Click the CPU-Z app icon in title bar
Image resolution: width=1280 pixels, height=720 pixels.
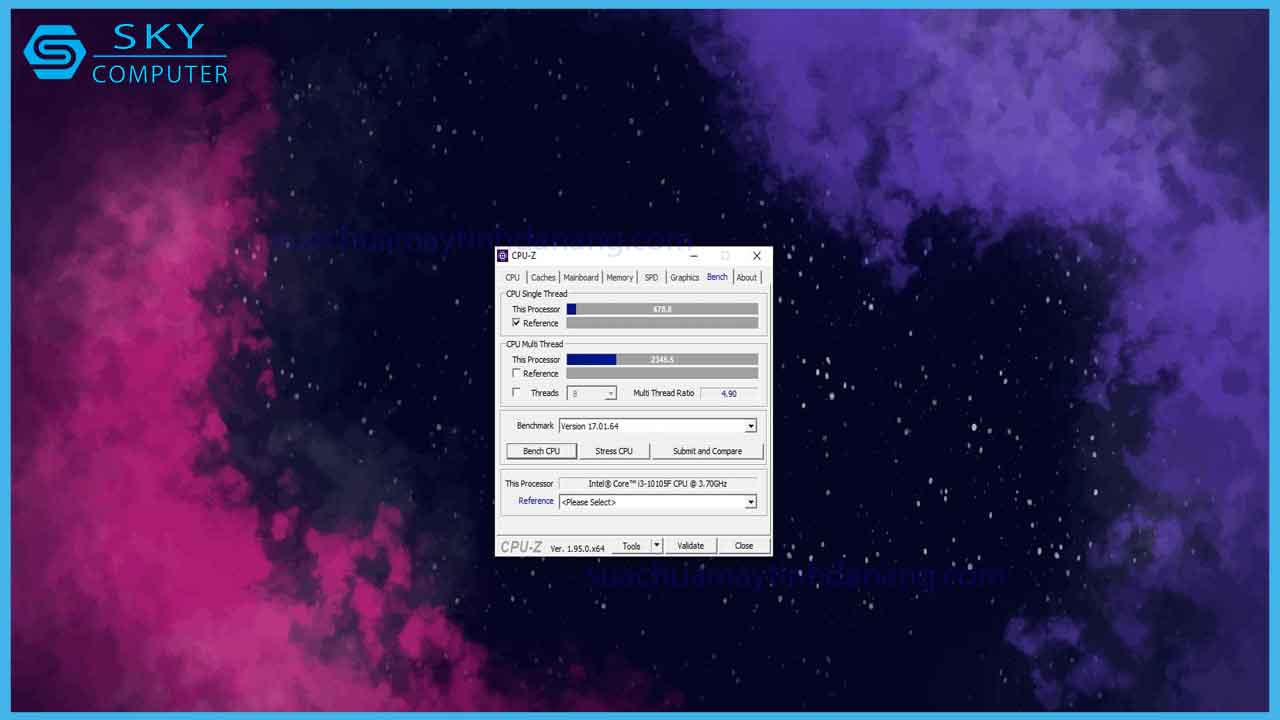click(503, 256)
